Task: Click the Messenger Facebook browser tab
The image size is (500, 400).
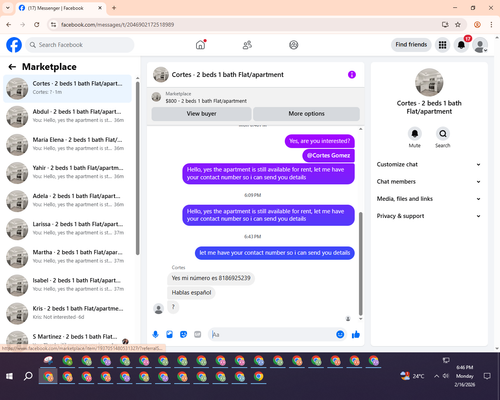Action: (x=60, y=8)
